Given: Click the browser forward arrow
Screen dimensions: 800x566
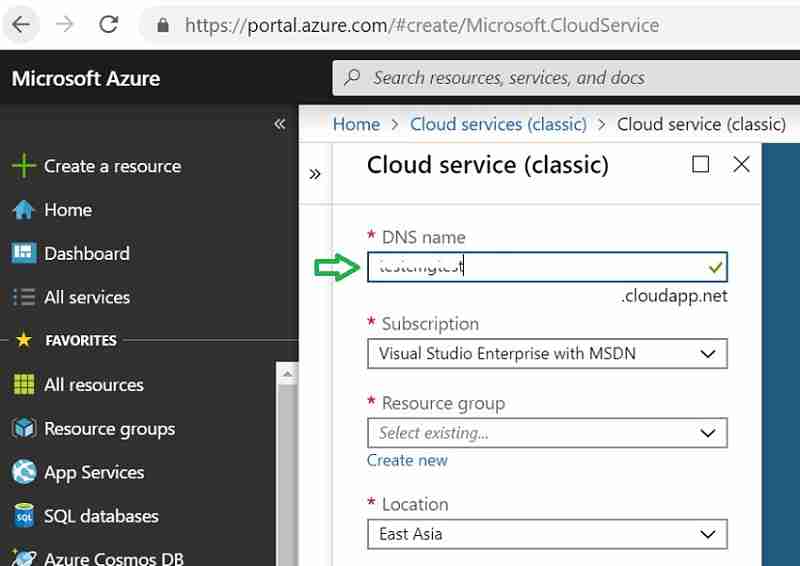Looking at the screenshot, I should tap(65, 24).
